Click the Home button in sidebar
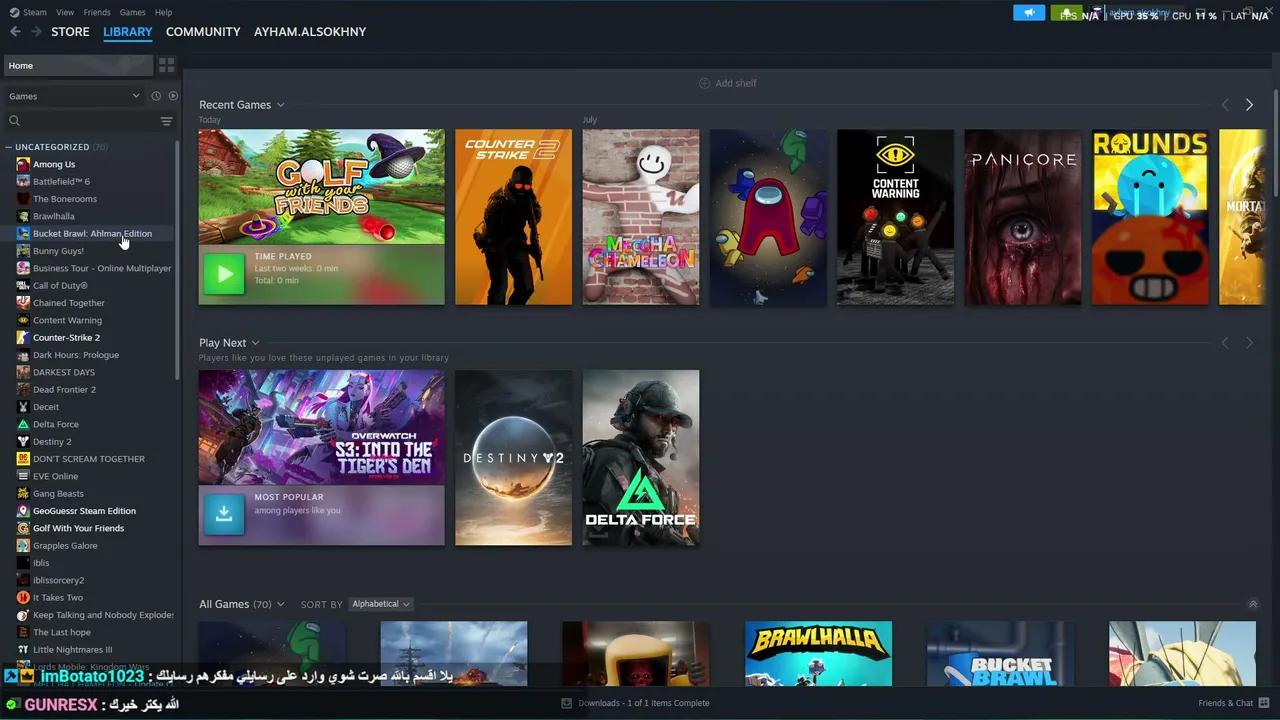The height and width of the screenshot is (720, 1280). click(78, 65)
